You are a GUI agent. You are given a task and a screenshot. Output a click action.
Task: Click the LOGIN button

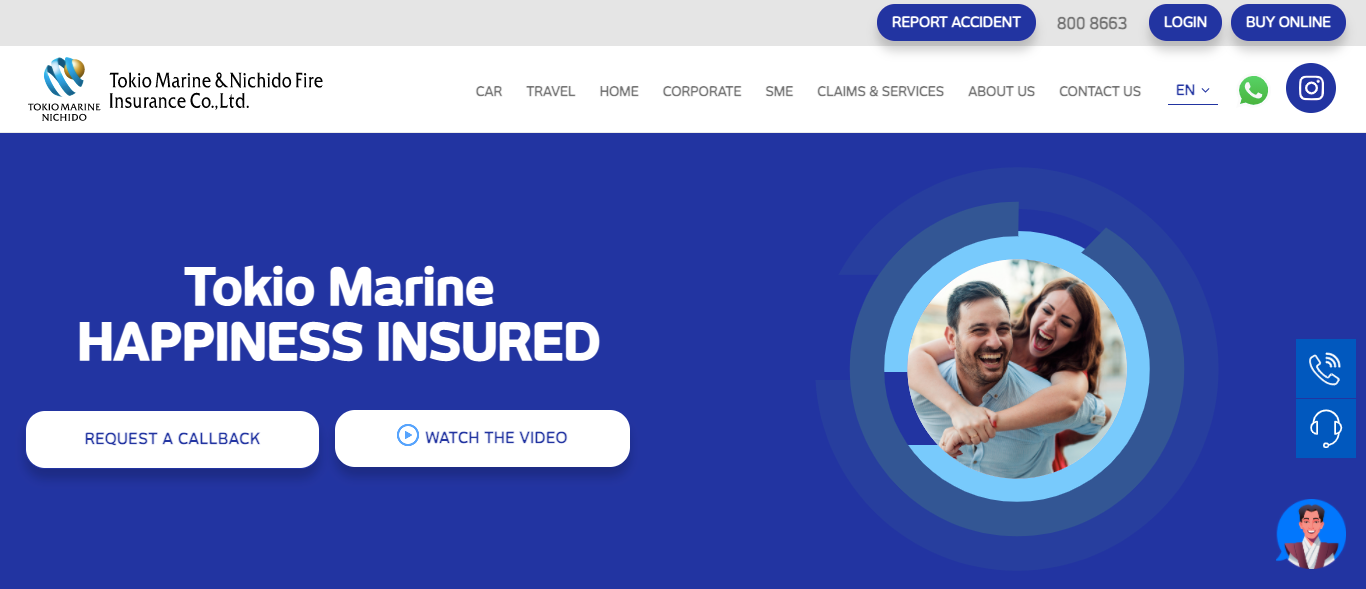click(x=1185, y=22)
